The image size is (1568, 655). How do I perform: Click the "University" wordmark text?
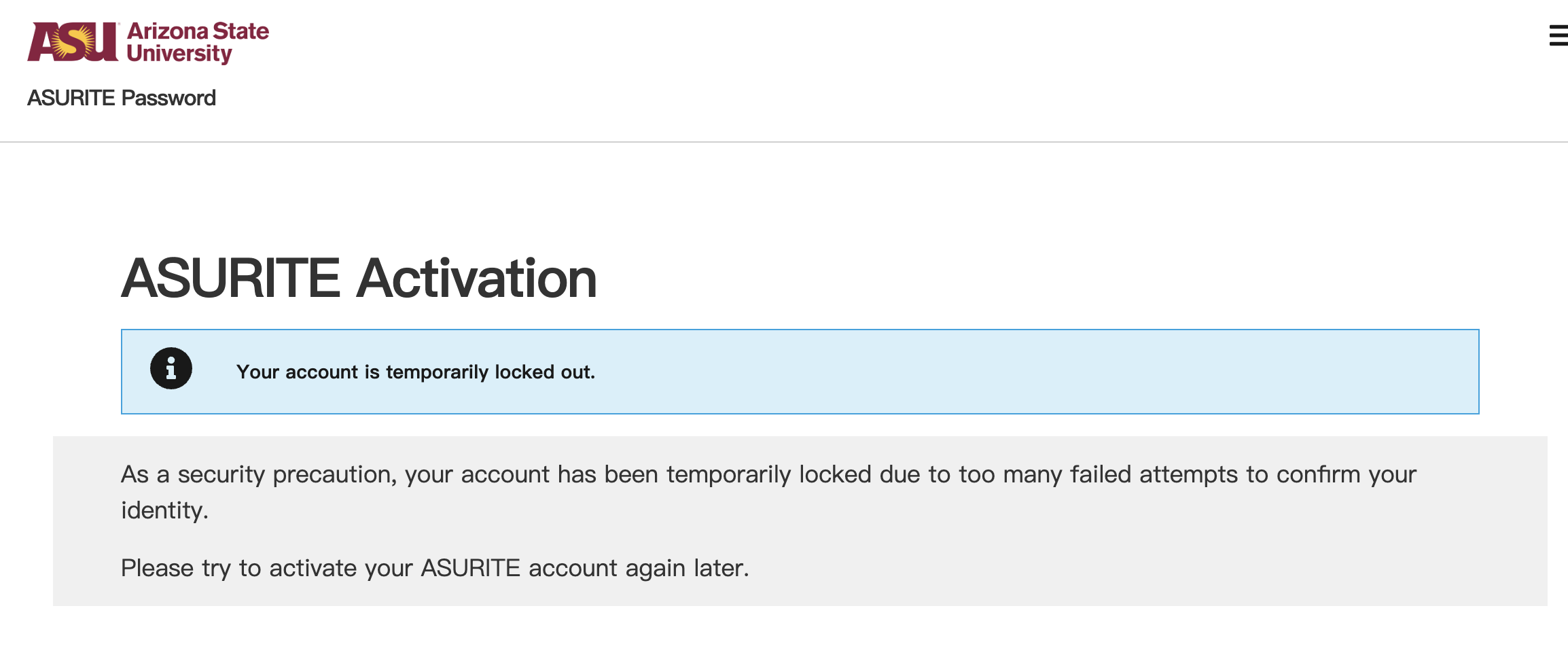point(179,54)
